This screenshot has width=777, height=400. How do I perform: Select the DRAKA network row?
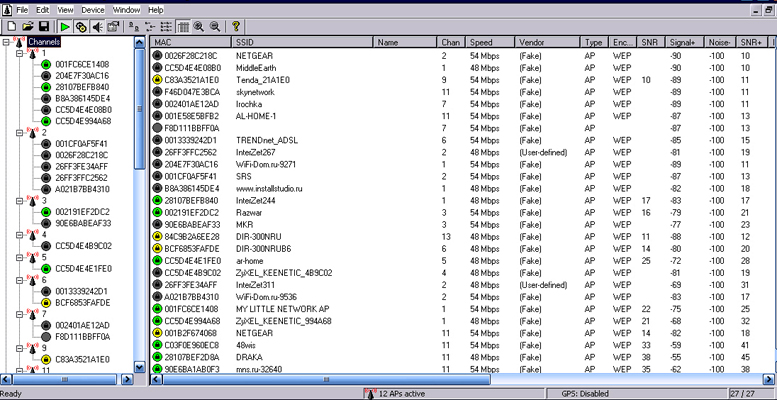(461, 357)
